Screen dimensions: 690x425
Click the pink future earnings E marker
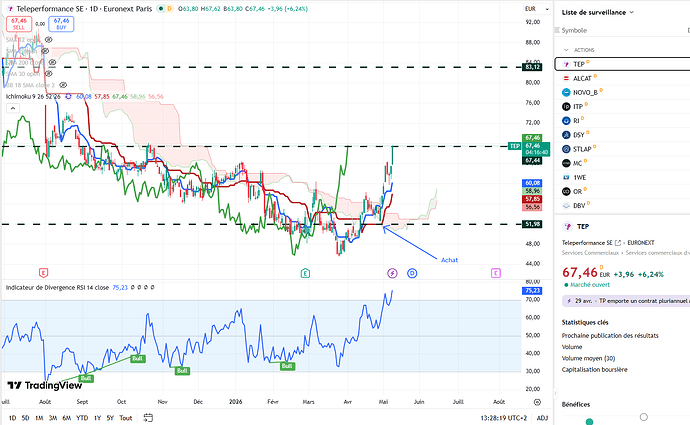(x=495, y=273)
